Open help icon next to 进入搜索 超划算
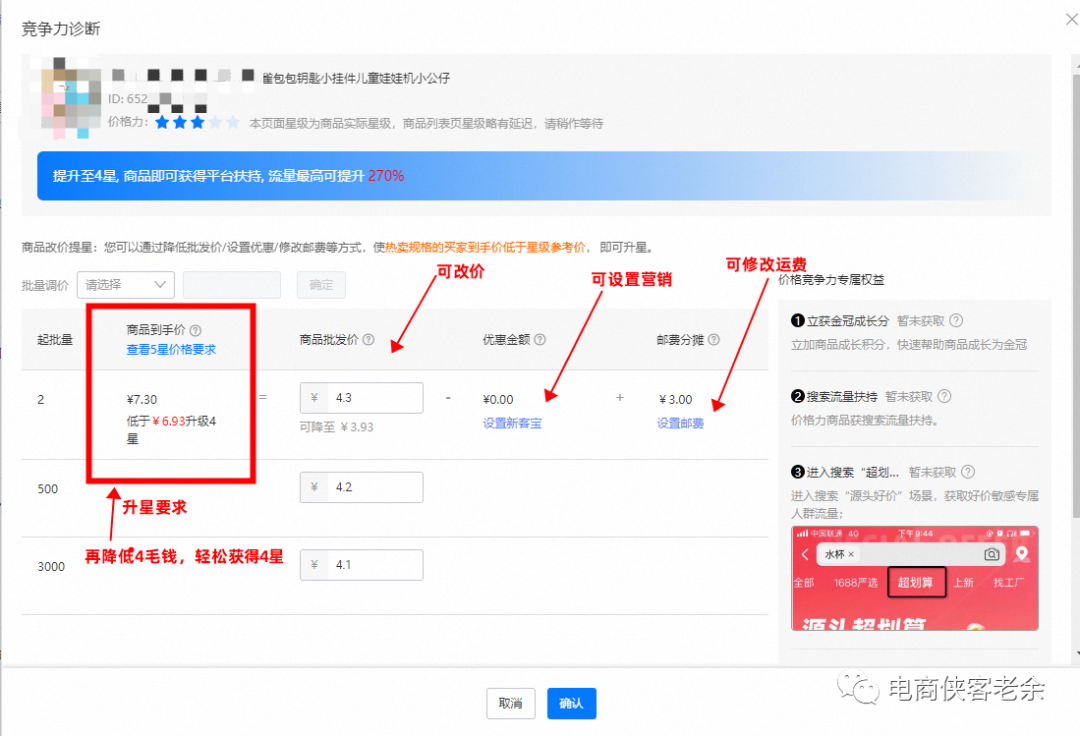 tap(966, 472)
